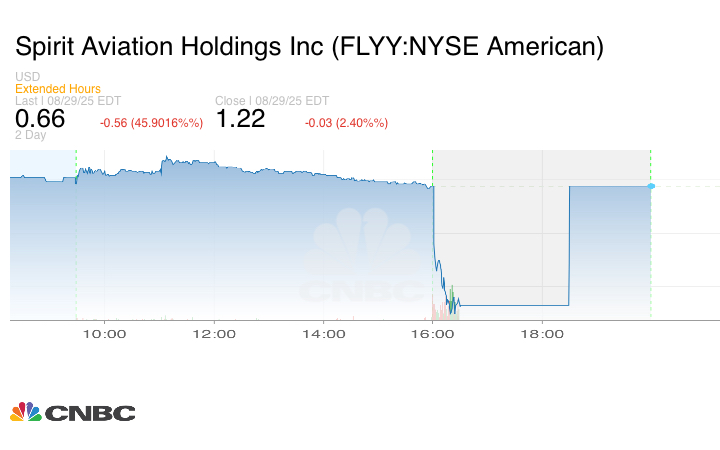Click the last price value 0.66
Image resolution: width=720 pixels, height=450 pixels.
click(40, 119)
